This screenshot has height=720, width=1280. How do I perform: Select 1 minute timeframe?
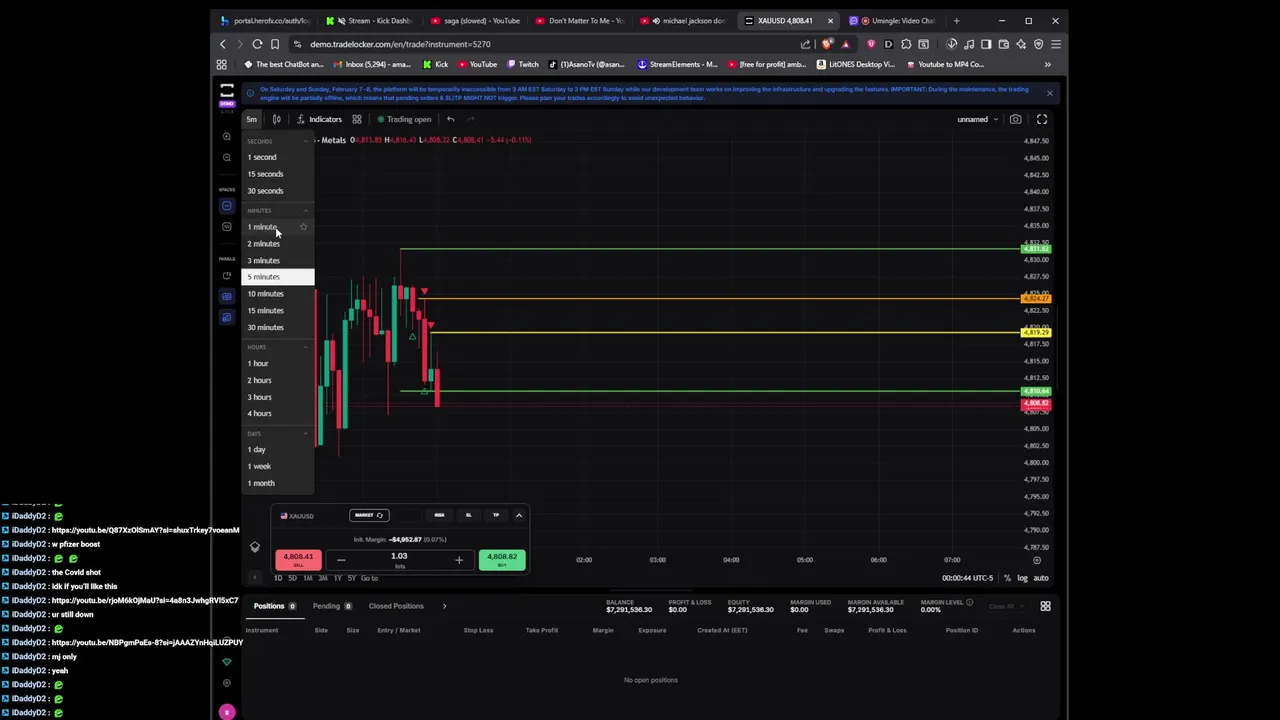coord(262,227)
